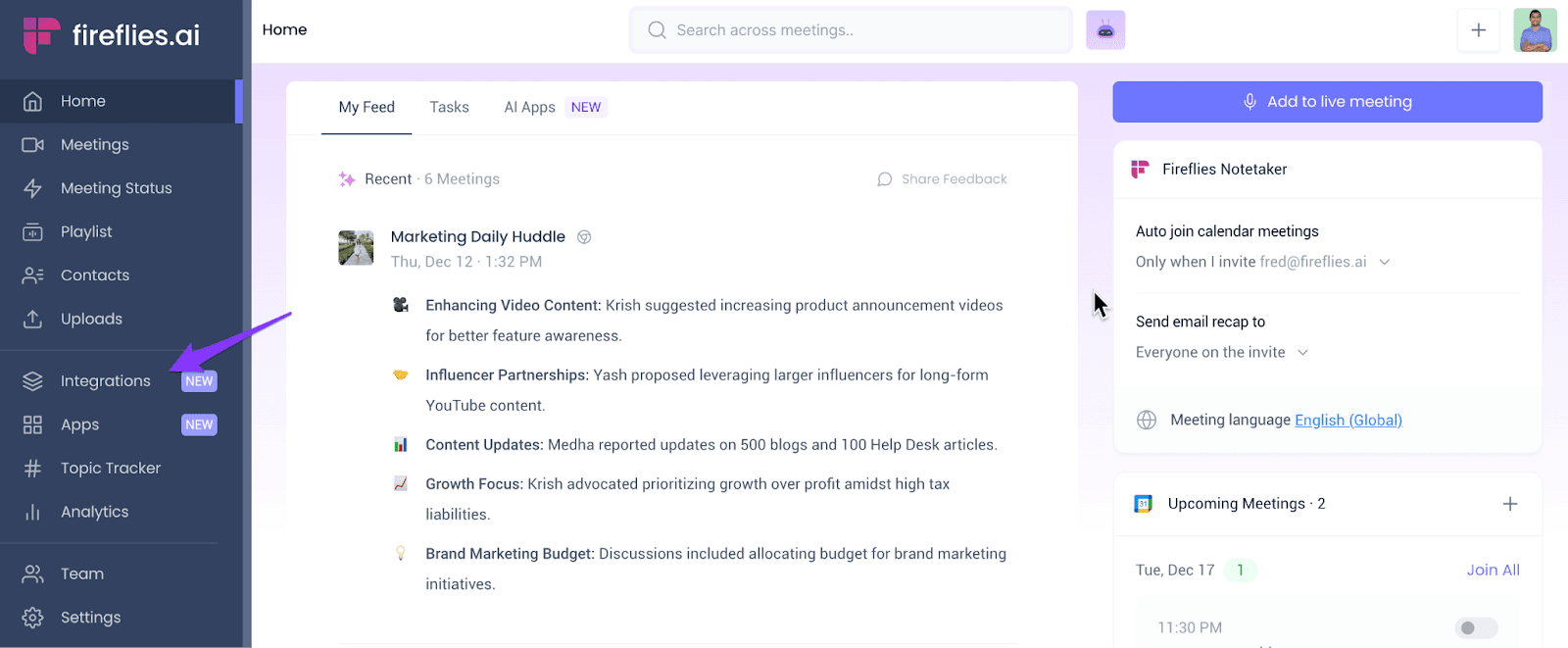Click the Growth Focus trend icon
The image size is (1568, 648).
point(401,483)
